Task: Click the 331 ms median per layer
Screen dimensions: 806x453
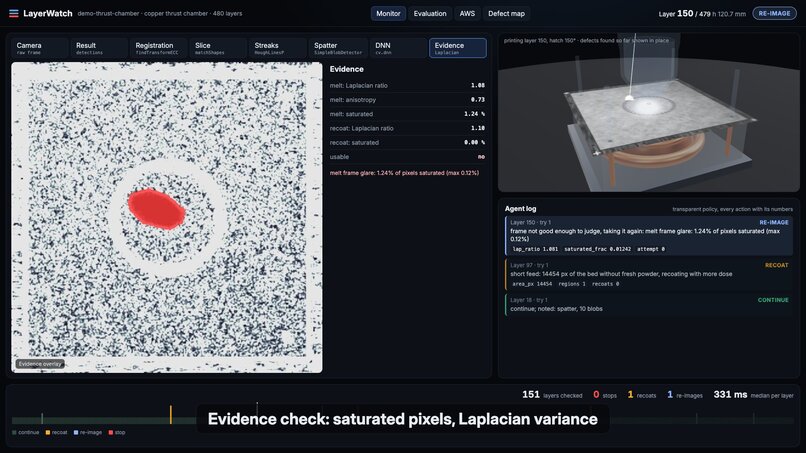Action: (x=754, y=395)
